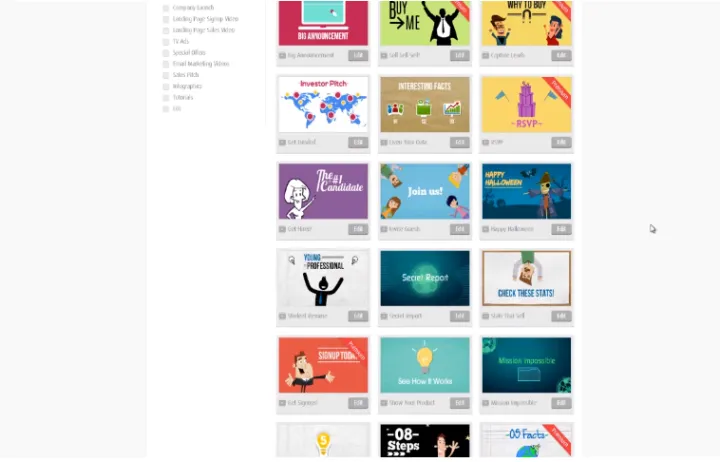This screenshot has width=720, height=462.
Task: Toggle the Infographics filter checkbox
Action: pos(166,87)
